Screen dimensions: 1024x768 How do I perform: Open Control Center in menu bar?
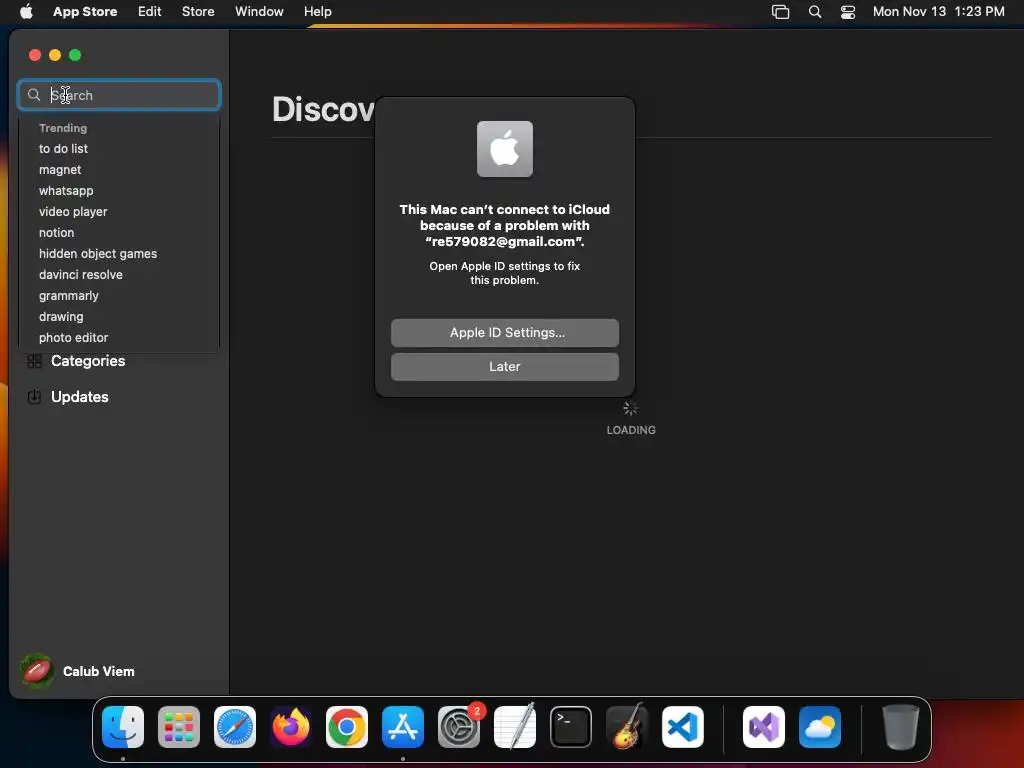coord(848,12)
